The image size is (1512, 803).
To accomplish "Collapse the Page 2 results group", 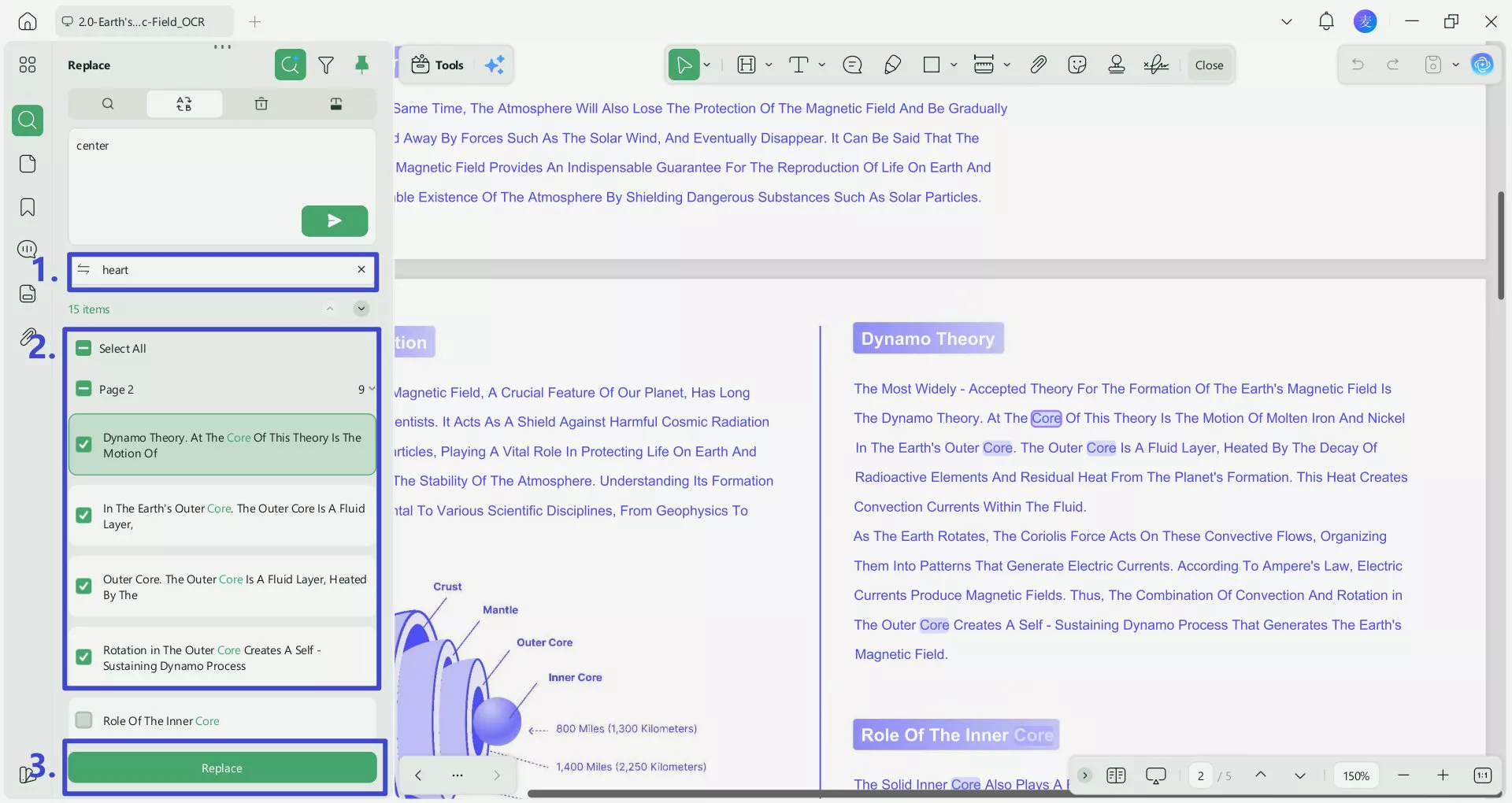I will 371,389.
